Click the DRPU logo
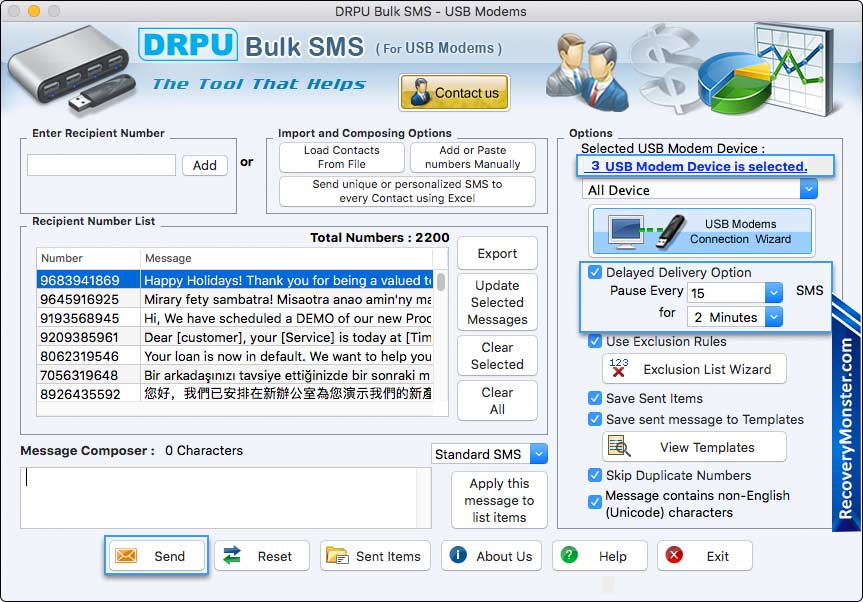Screen dimensions: 863x602 (x=188, y=45)
